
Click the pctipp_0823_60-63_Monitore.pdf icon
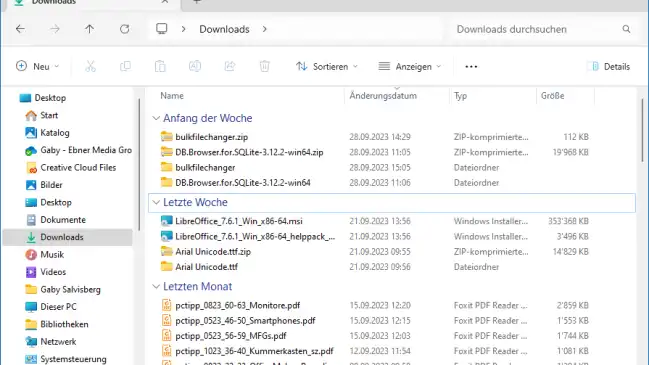point(166,305)
